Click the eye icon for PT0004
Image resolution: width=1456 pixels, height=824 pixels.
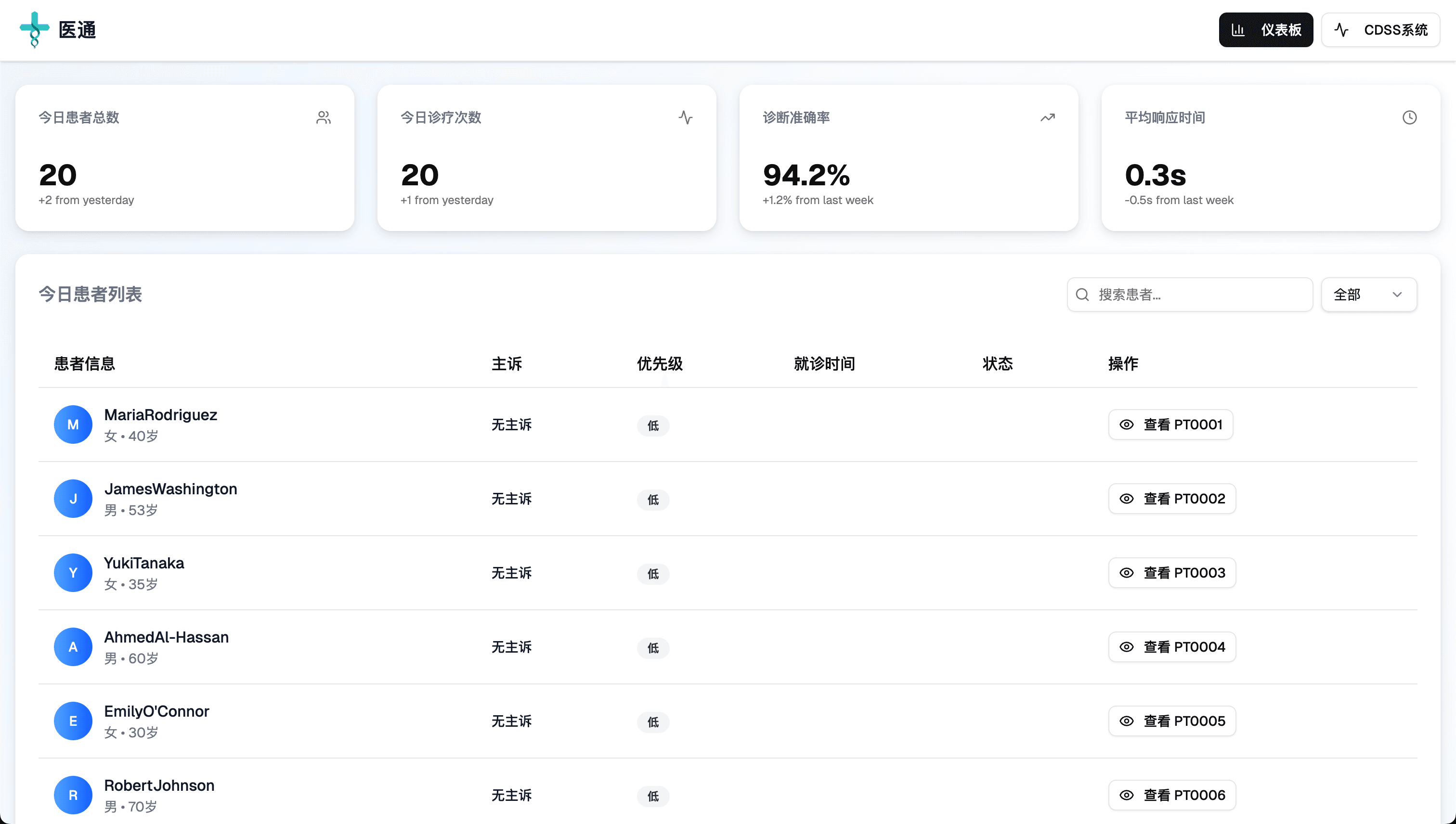[1127, 647]
